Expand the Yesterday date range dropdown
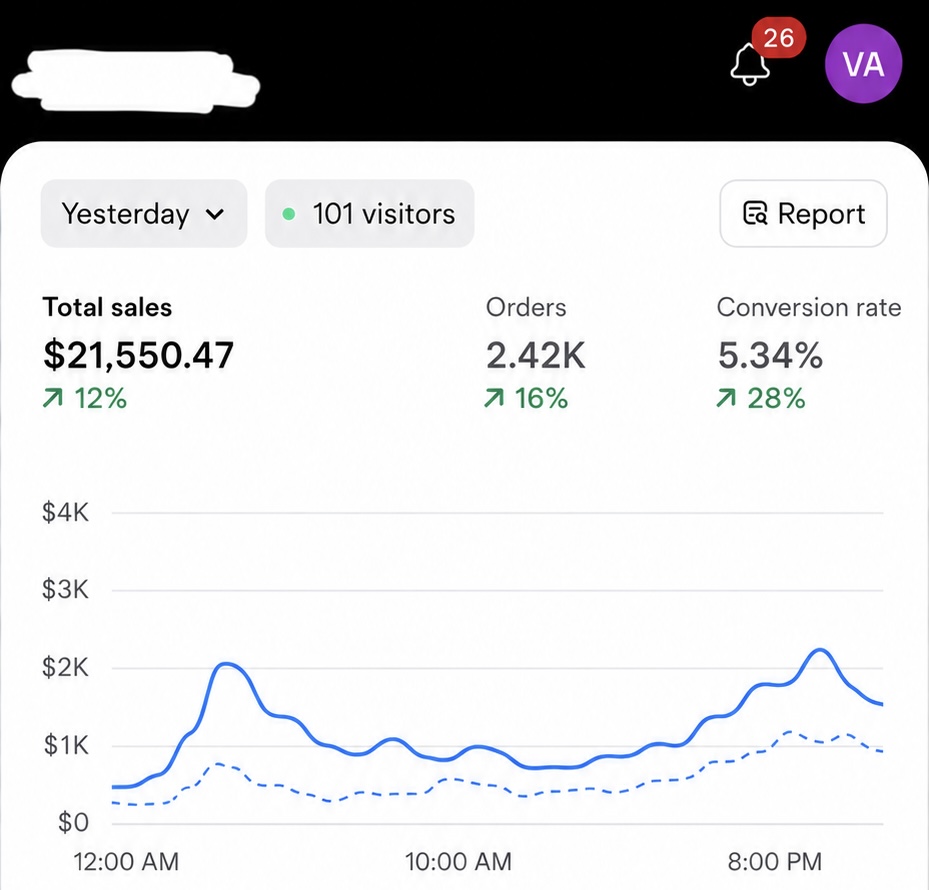 pyautogui.click(x=144, y=213)
